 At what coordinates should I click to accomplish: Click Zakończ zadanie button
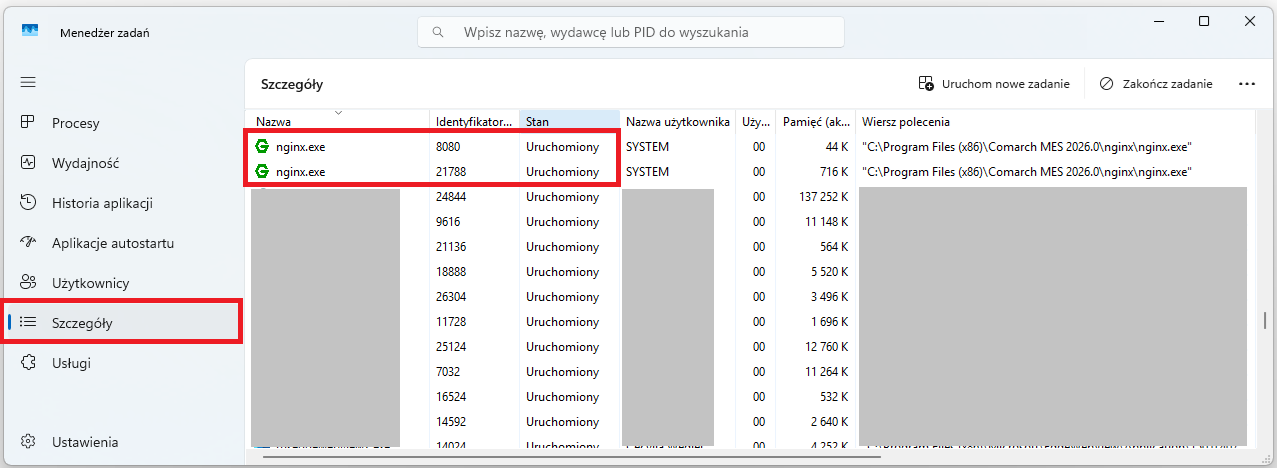[x=1156, y=84]
